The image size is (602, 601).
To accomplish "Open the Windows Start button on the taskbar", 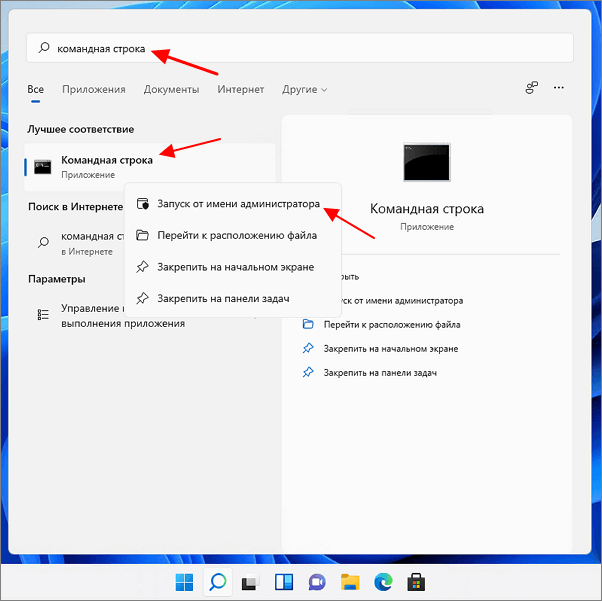I will click(184, 582).
